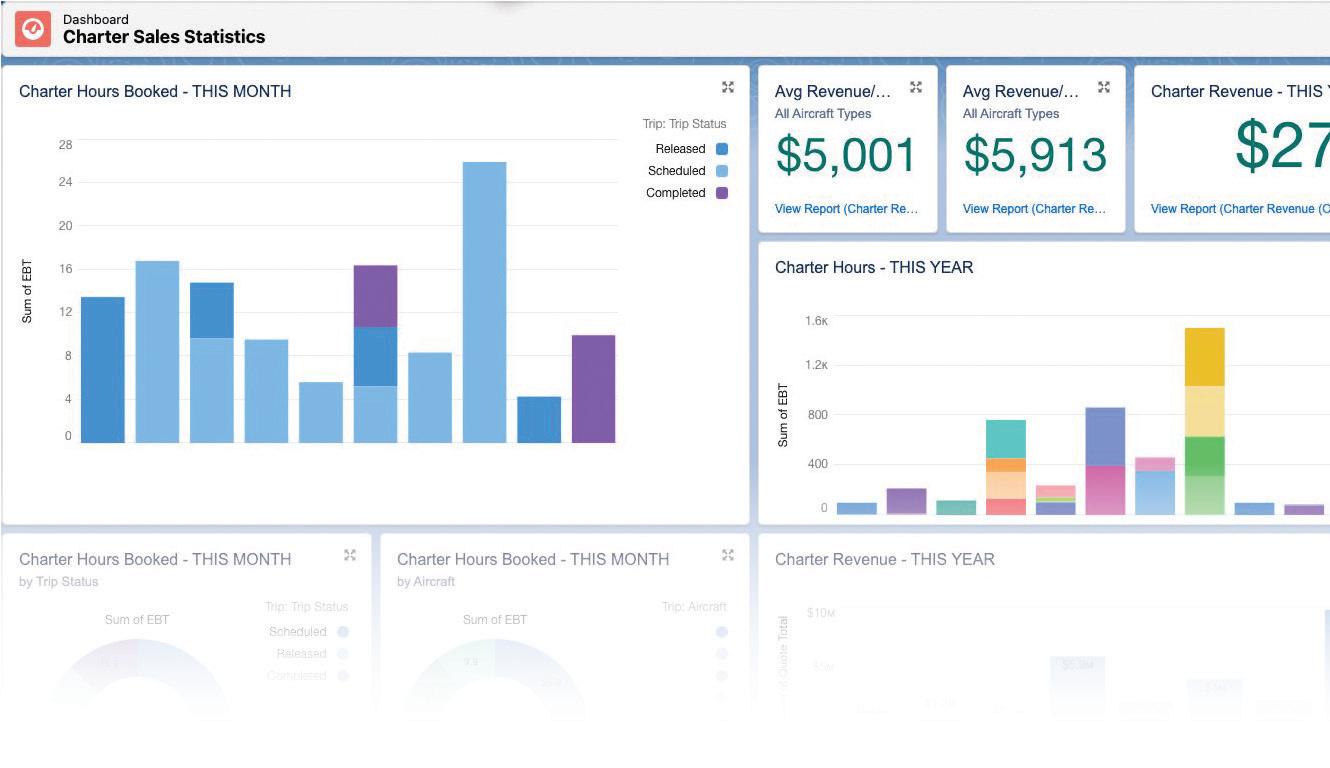Expand the second Avg Revenue card

[1104, 87]
